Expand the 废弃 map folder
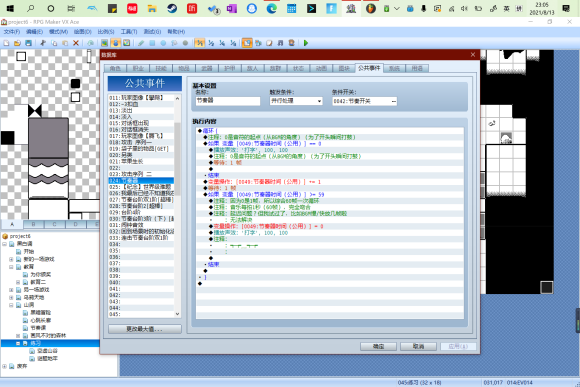The image size is (580, 387). pyautogui.click(x=4, y=366)
